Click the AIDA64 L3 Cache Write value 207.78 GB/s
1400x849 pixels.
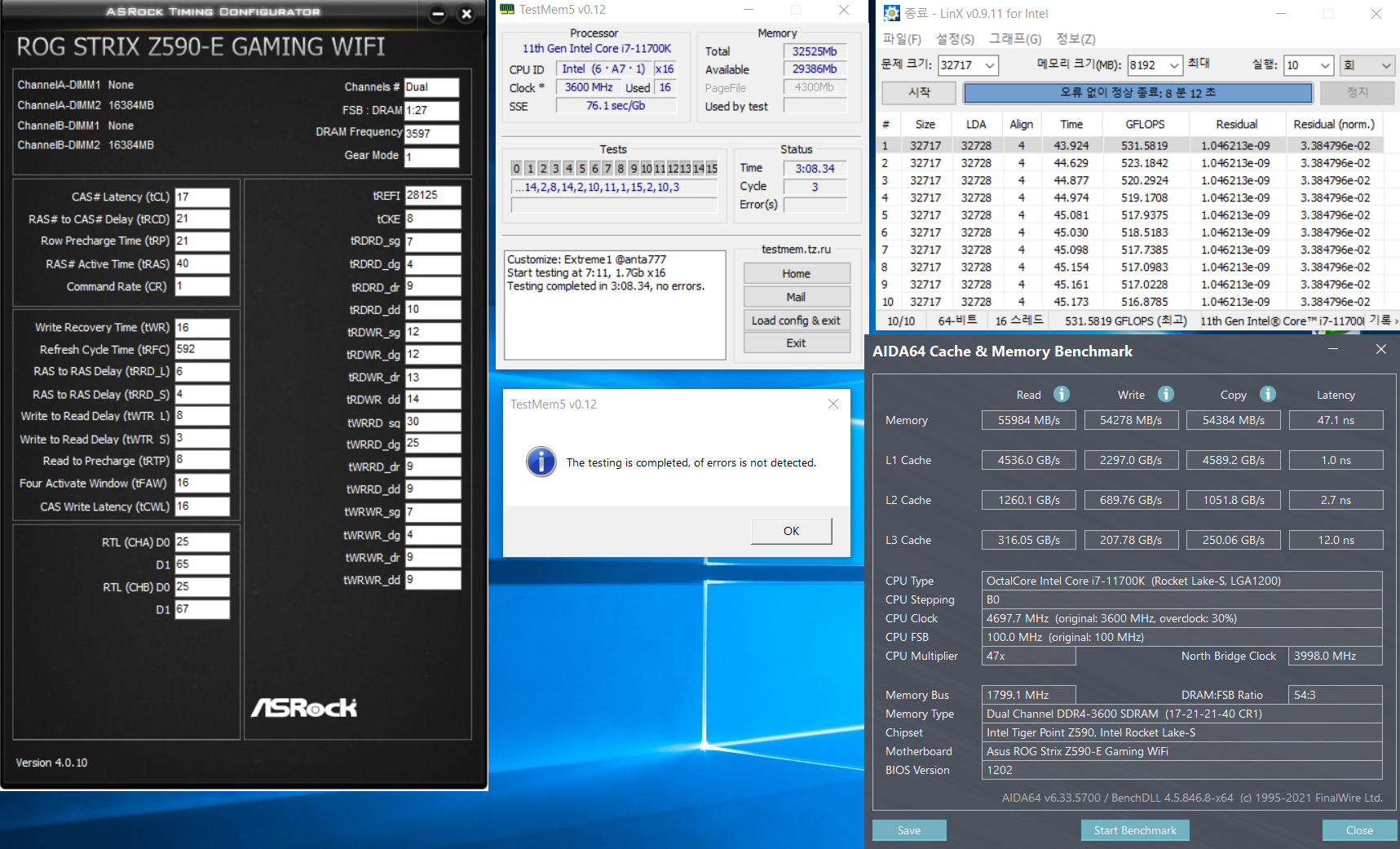(1131, 540)
